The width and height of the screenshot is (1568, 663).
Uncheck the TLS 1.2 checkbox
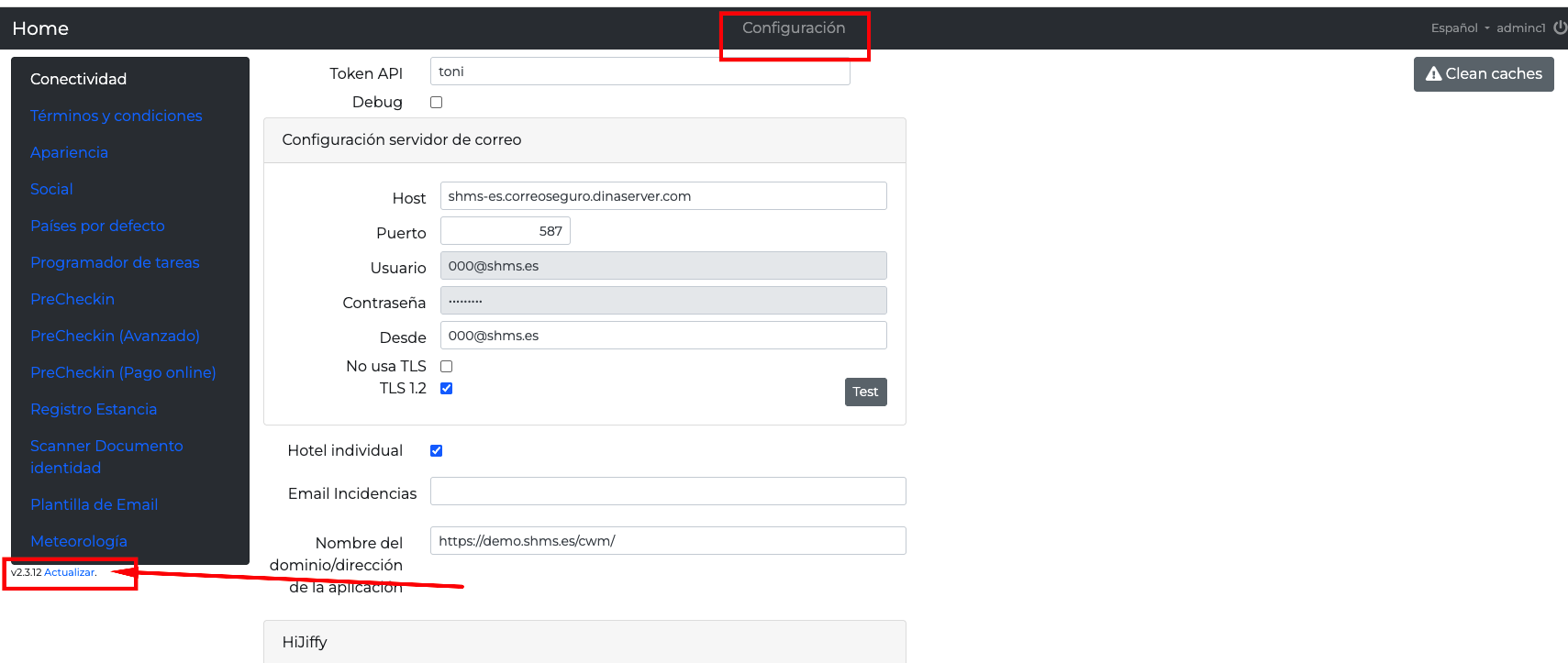point(447,389)
